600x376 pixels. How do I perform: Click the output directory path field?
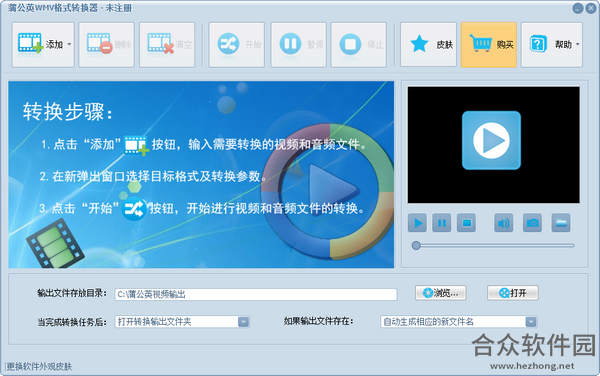coord(256,294)
